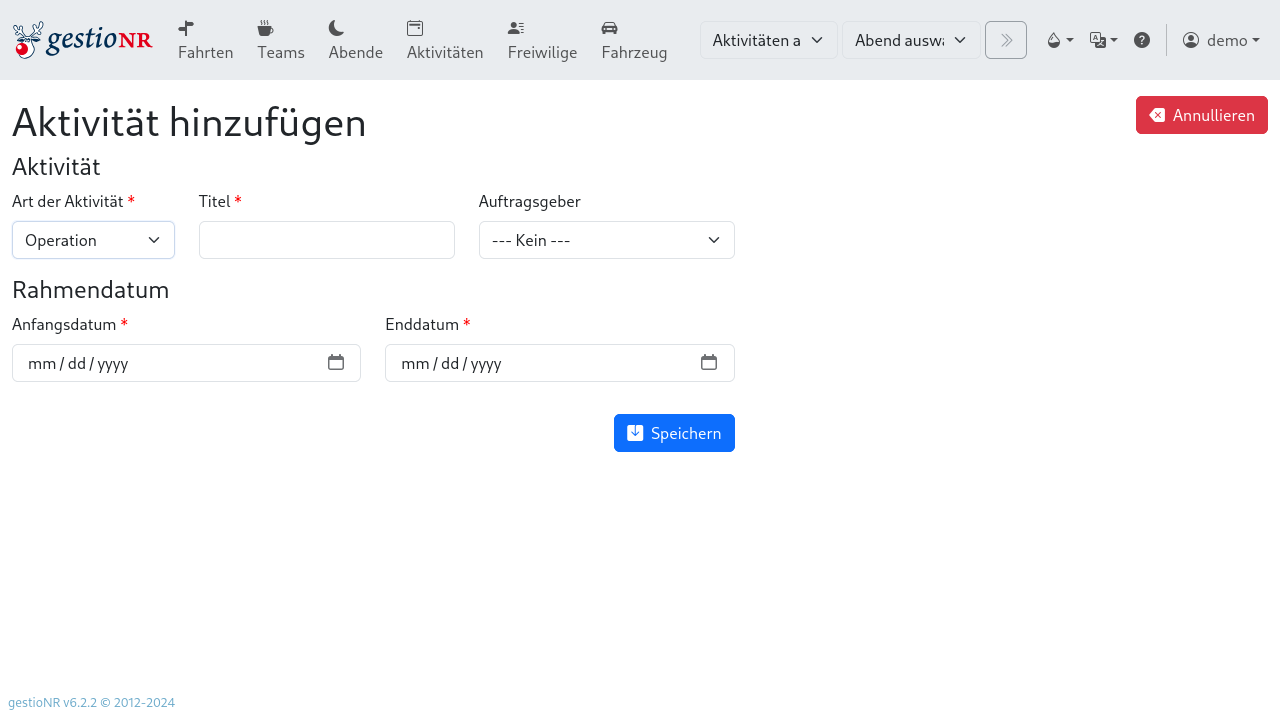Image resolution: width=1280 pixels, height=720 pixels.
Task: Click the Abende moon icon
Action: pos(336,28)
